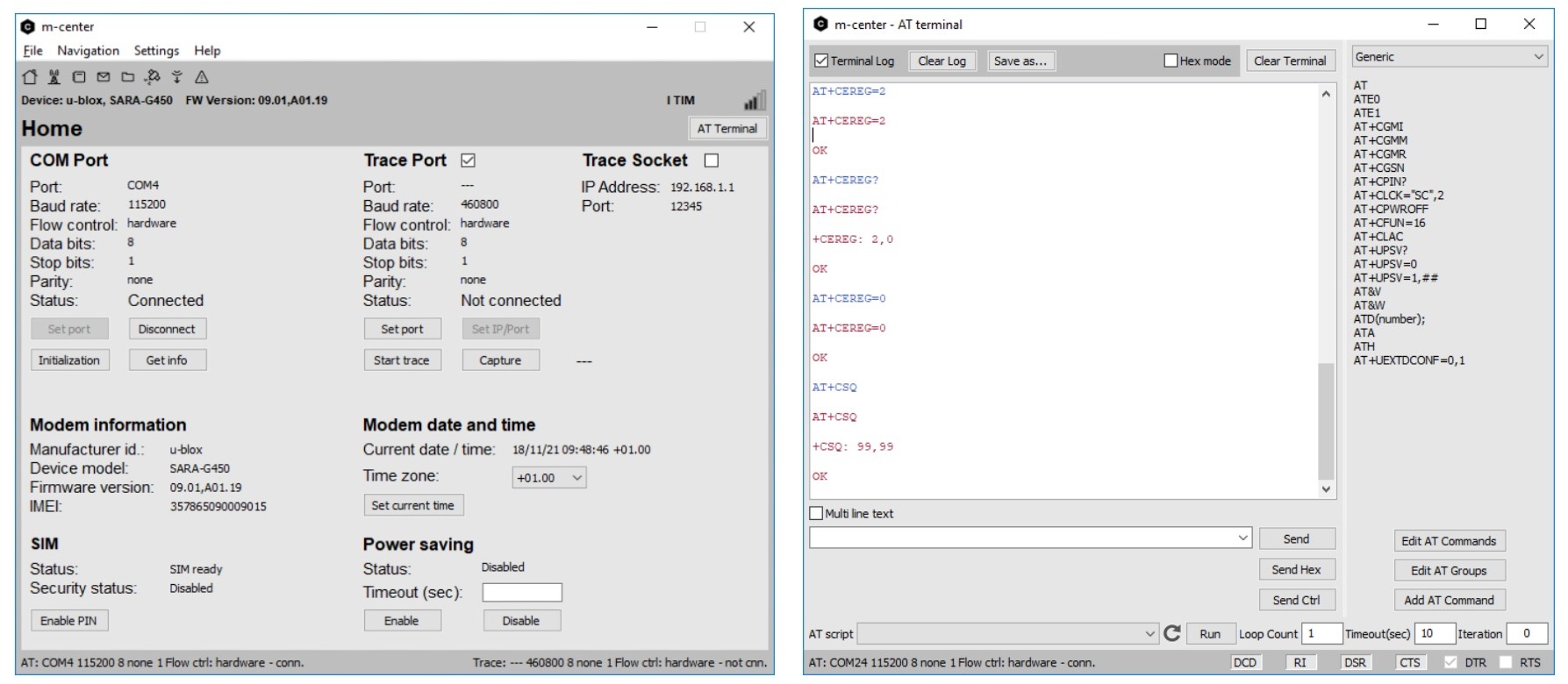1568x684 pixels.
Task: Click the AT Terminal button on Home
Action: 727,128
